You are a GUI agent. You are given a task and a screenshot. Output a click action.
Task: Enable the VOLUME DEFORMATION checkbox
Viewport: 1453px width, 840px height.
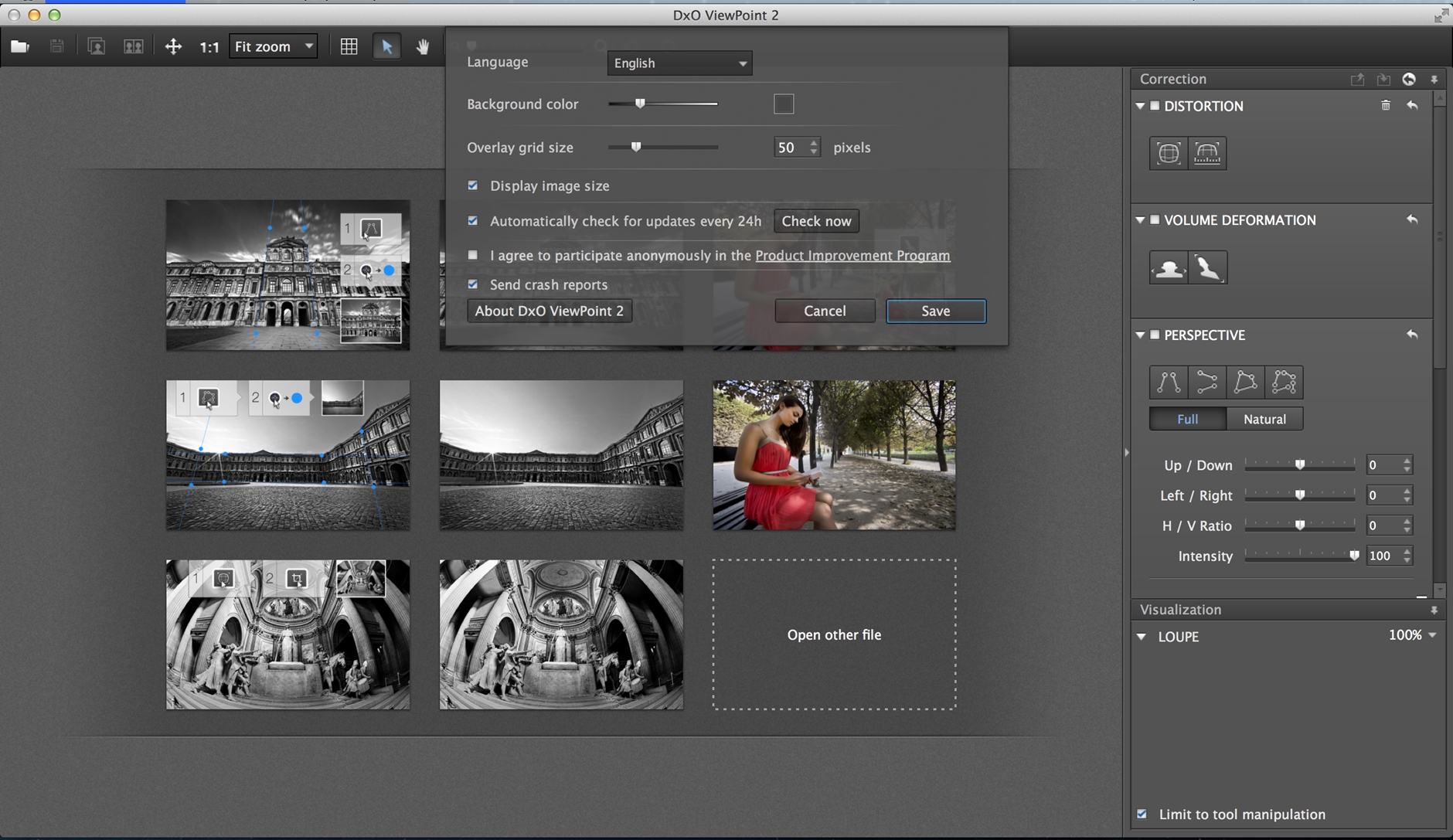click(x=1155, y=220)
